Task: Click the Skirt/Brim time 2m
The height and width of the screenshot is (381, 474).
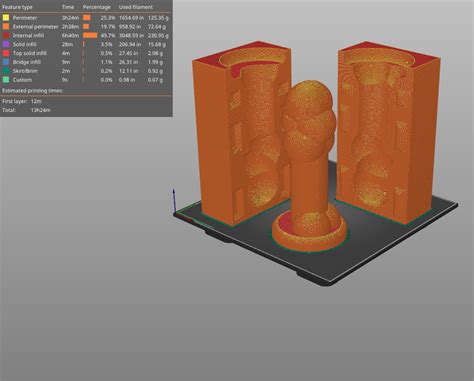Action: click(x=66, y=71)
